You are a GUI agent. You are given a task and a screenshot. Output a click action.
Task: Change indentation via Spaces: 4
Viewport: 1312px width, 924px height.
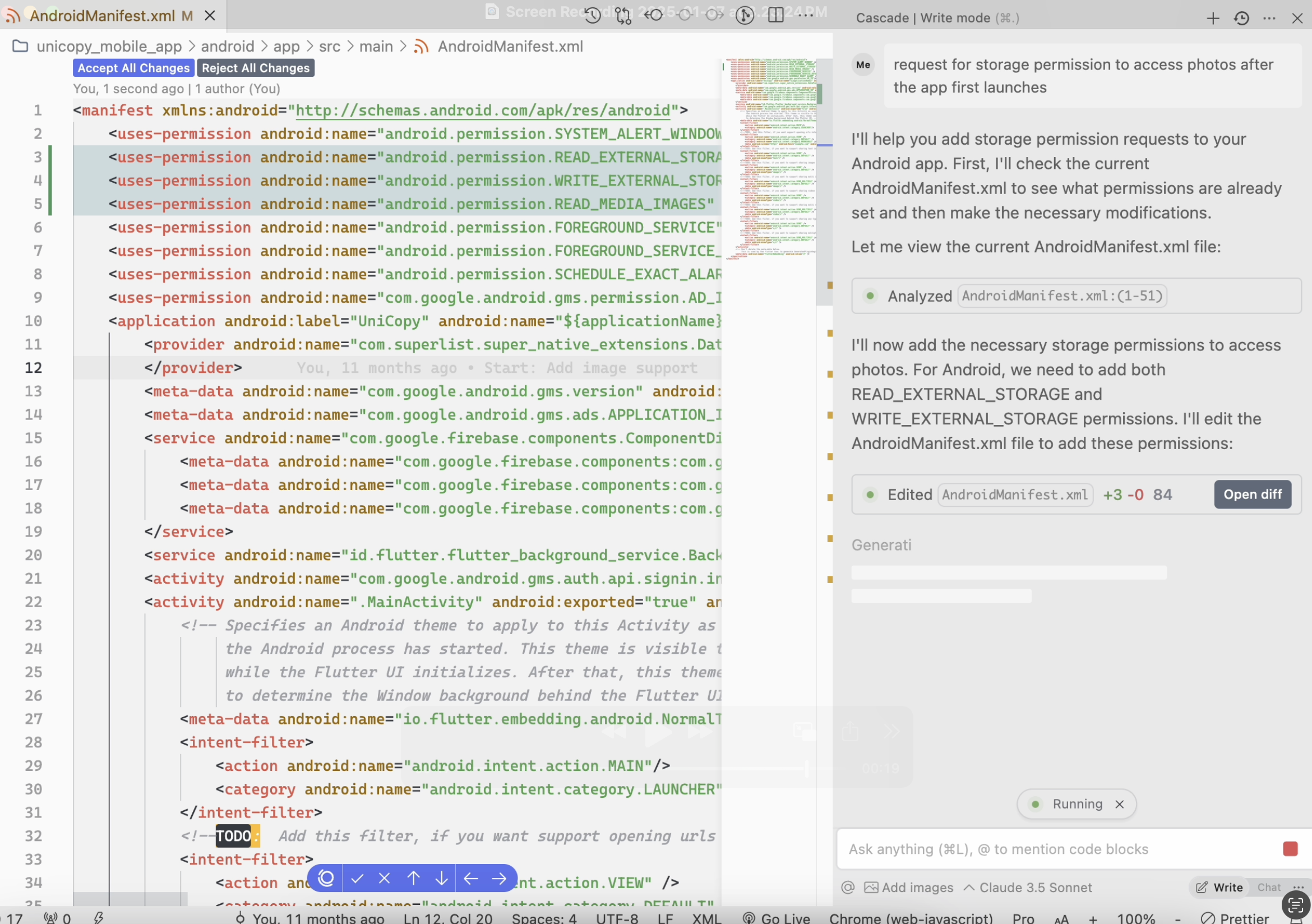pyautogui.click(x=544, y=918)
